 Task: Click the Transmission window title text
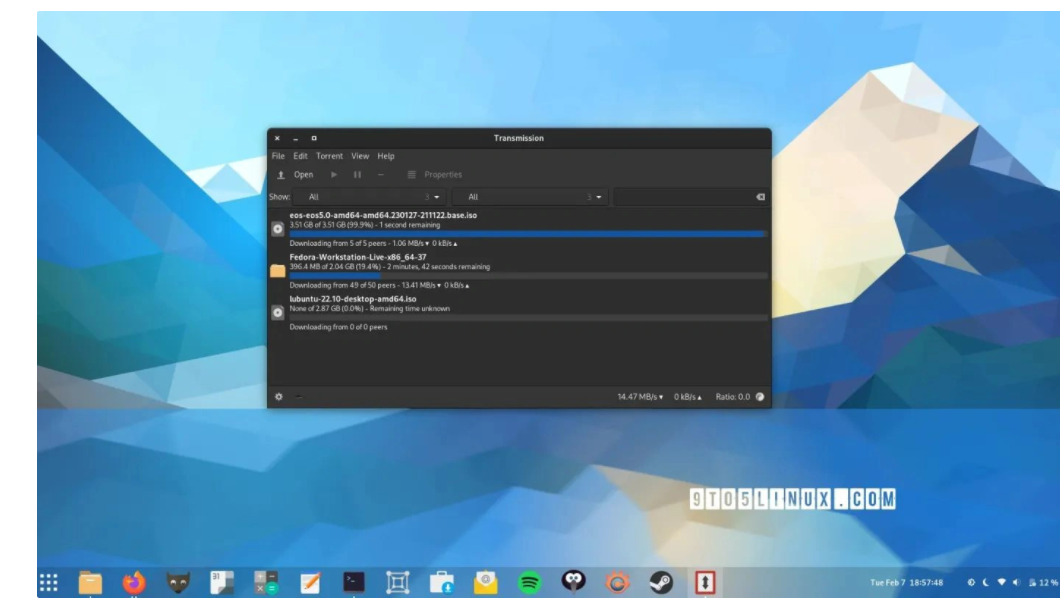pos(519,138)
